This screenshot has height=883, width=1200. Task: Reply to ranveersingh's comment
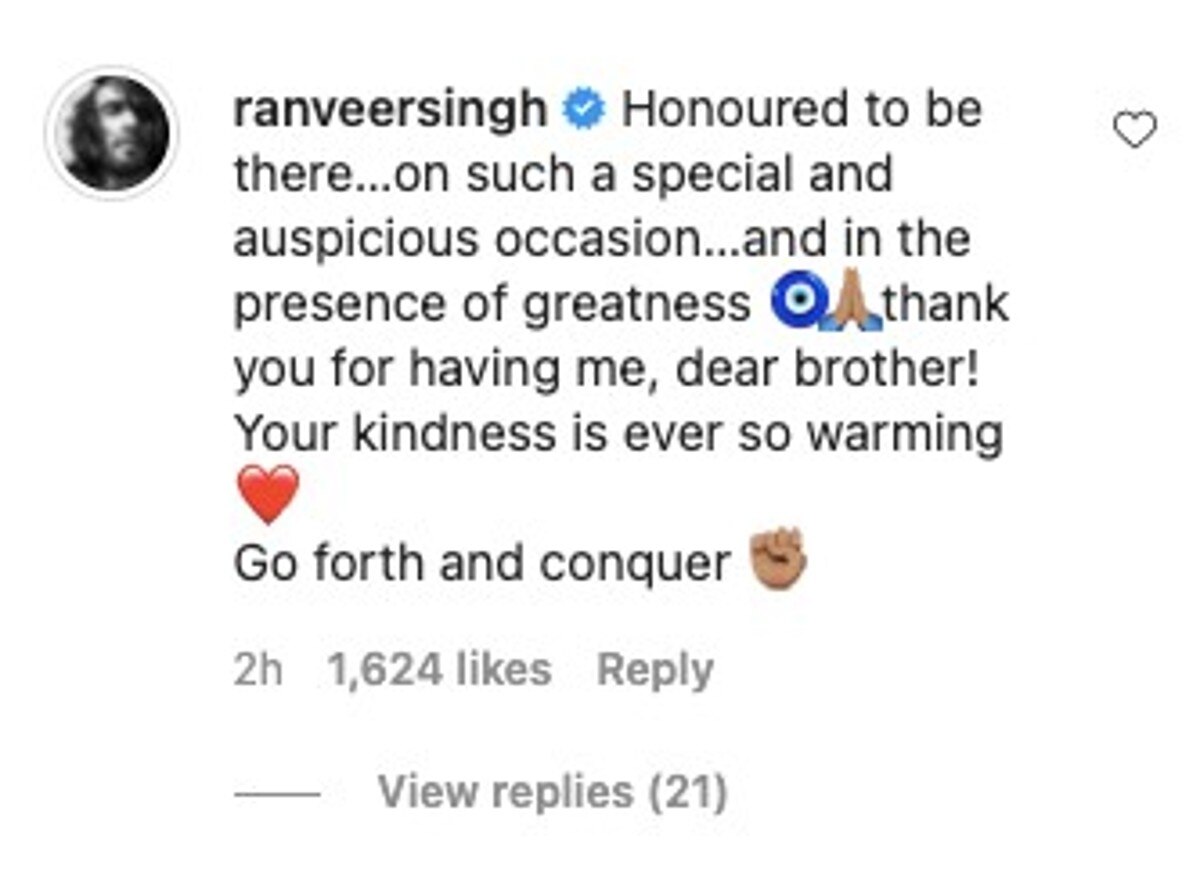pos(655,670)
